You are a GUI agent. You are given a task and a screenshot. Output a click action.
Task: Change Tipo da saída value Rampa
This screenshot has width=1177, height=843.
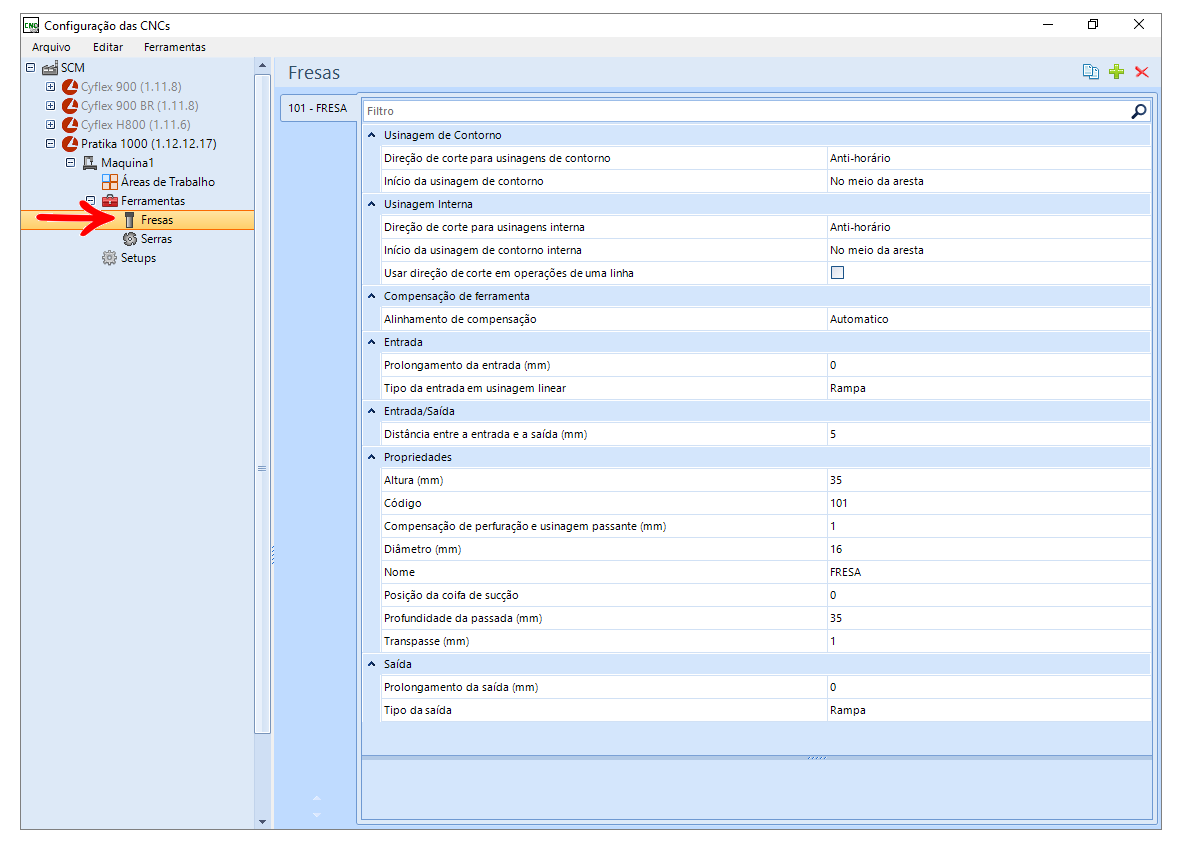[989, 710]
